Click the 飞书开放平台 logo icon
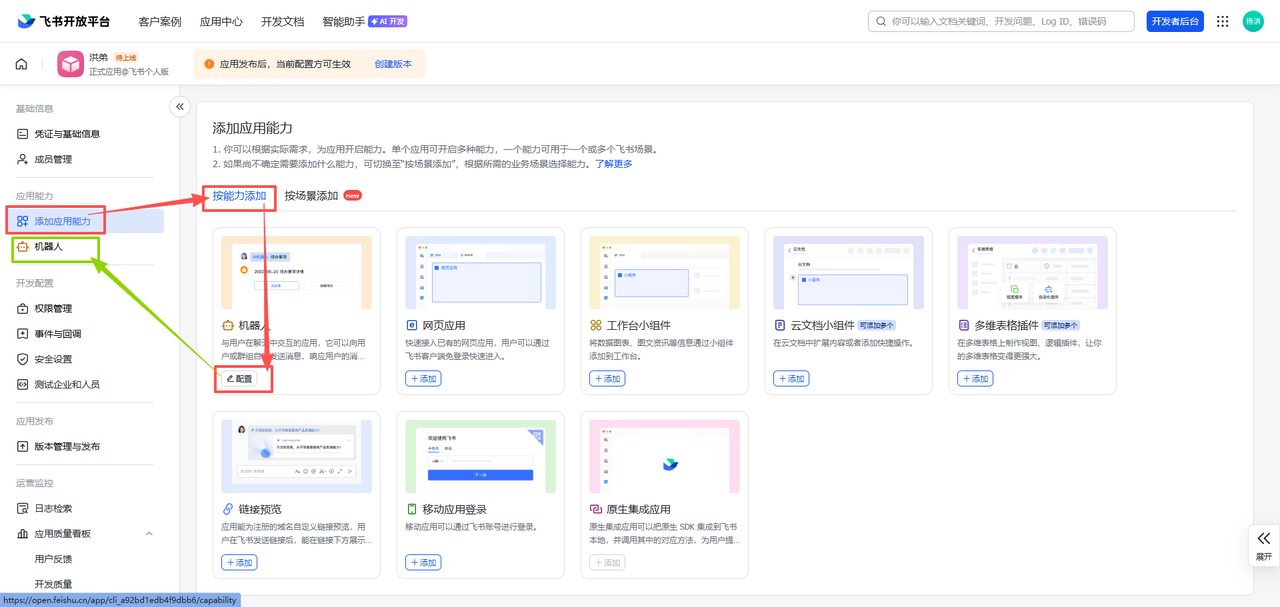The height and width of the screenshot is (607, 1280). [x=25, y=20]
